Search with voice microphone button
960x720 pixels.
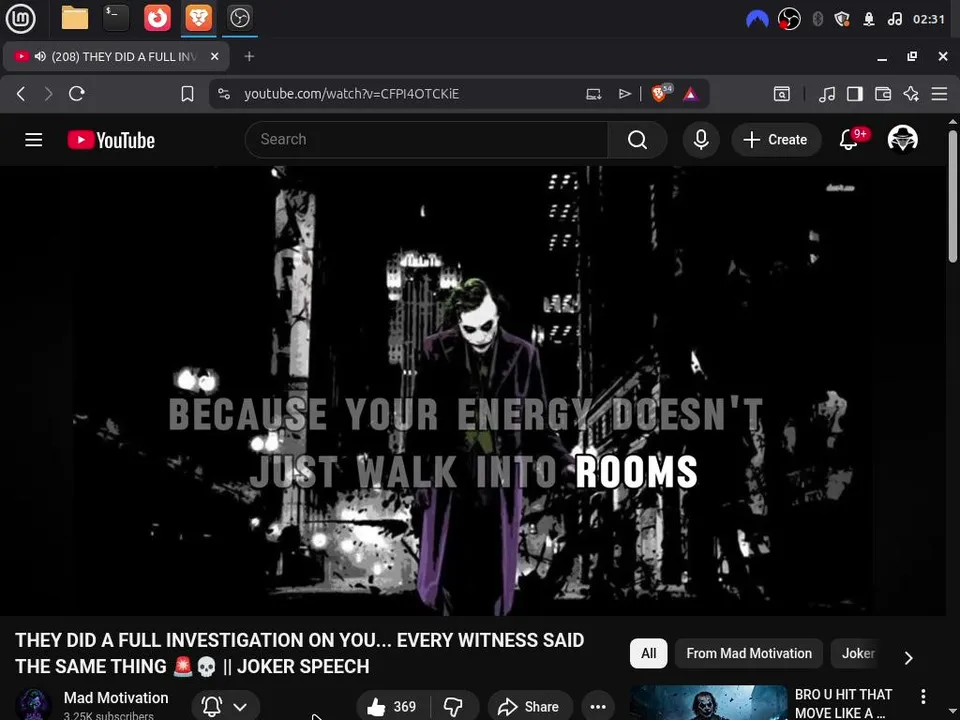pos(701,140)
